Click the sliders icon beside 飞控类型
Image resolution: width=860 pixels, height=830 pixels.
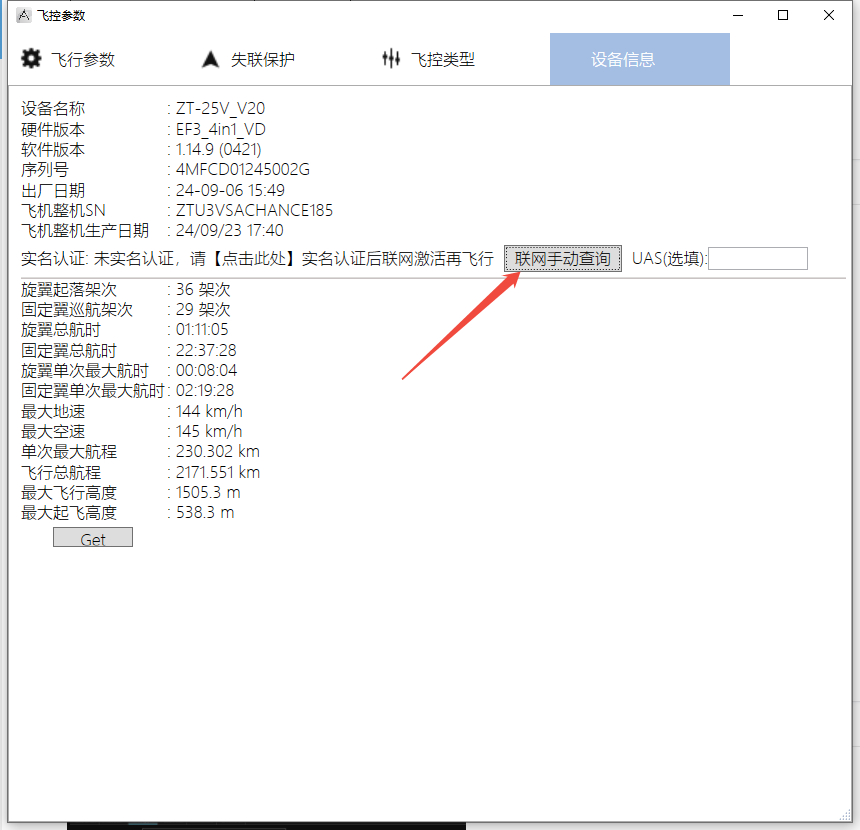click(x=391, y=59)
